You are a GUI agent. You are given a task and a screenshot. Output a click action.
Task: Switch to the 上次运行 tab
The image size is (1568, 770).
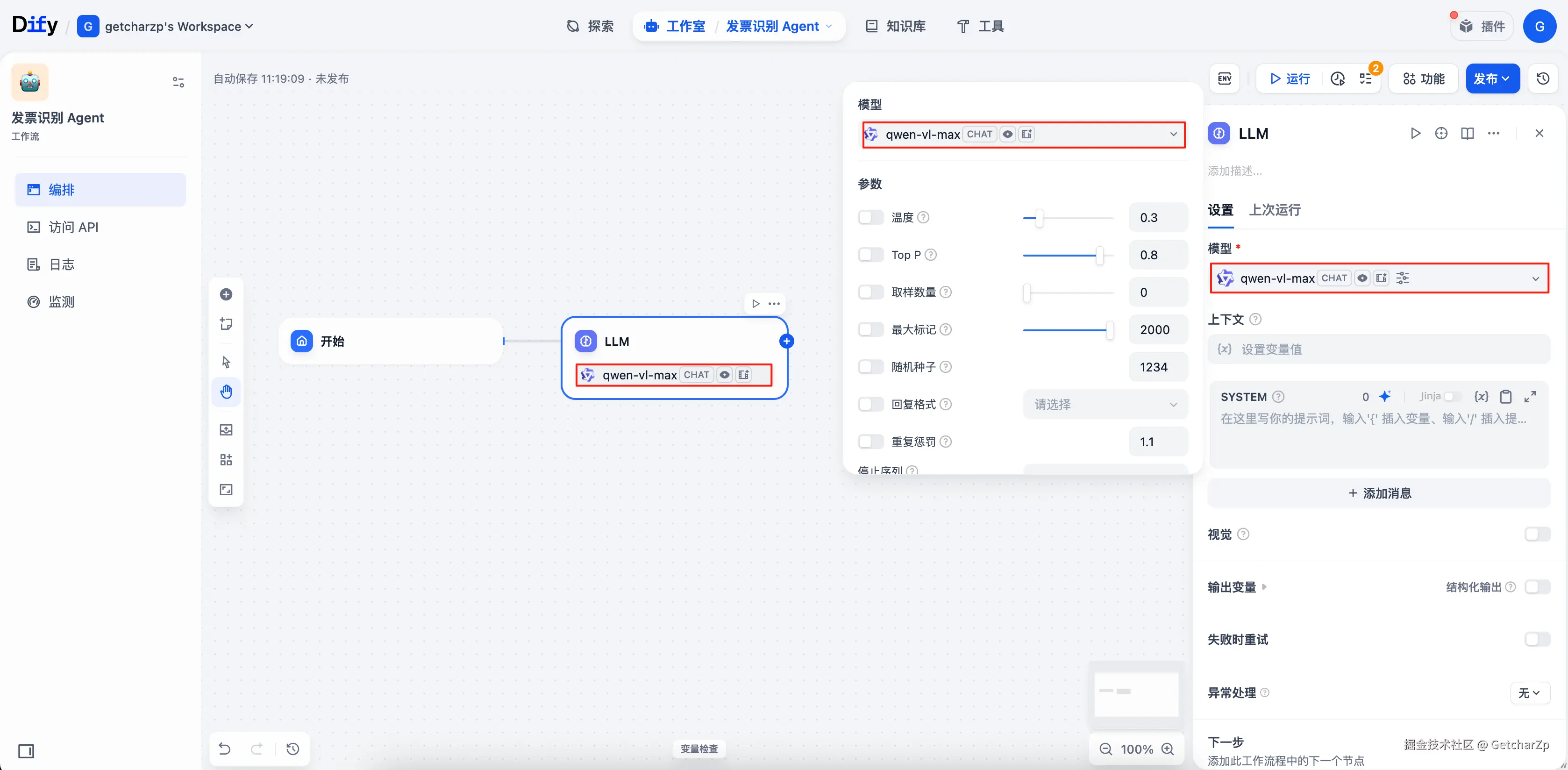click(1275, 210)
